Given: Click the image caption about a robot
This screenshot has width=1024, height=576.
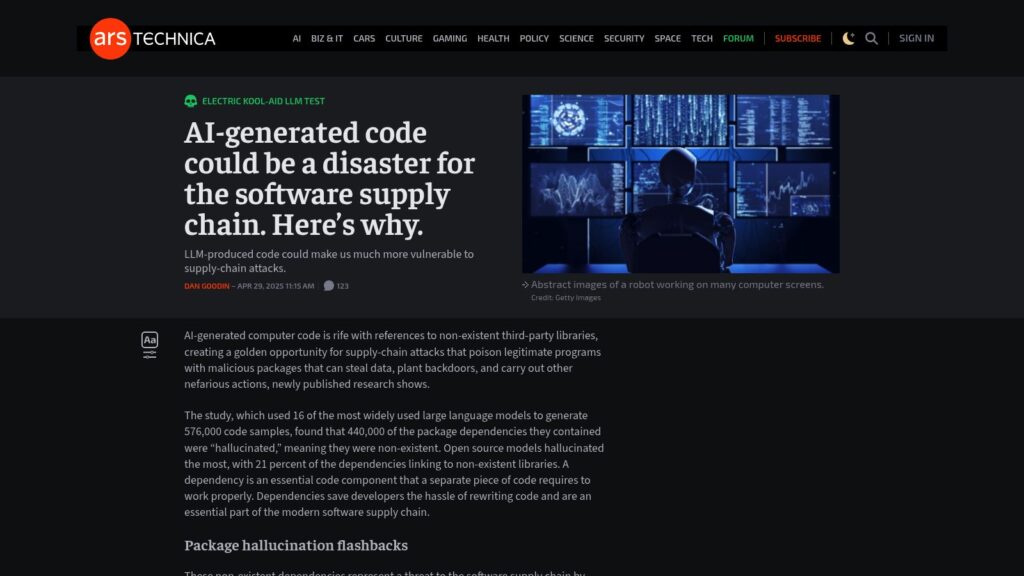Looking at the screenshot, I should [677, 285].
